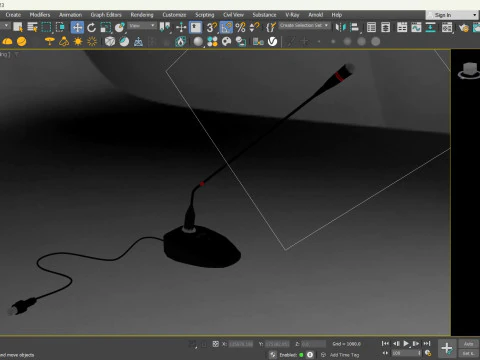Click the Set Key plus button
This screenshot has width=480, height=360.
pos(447,348)
